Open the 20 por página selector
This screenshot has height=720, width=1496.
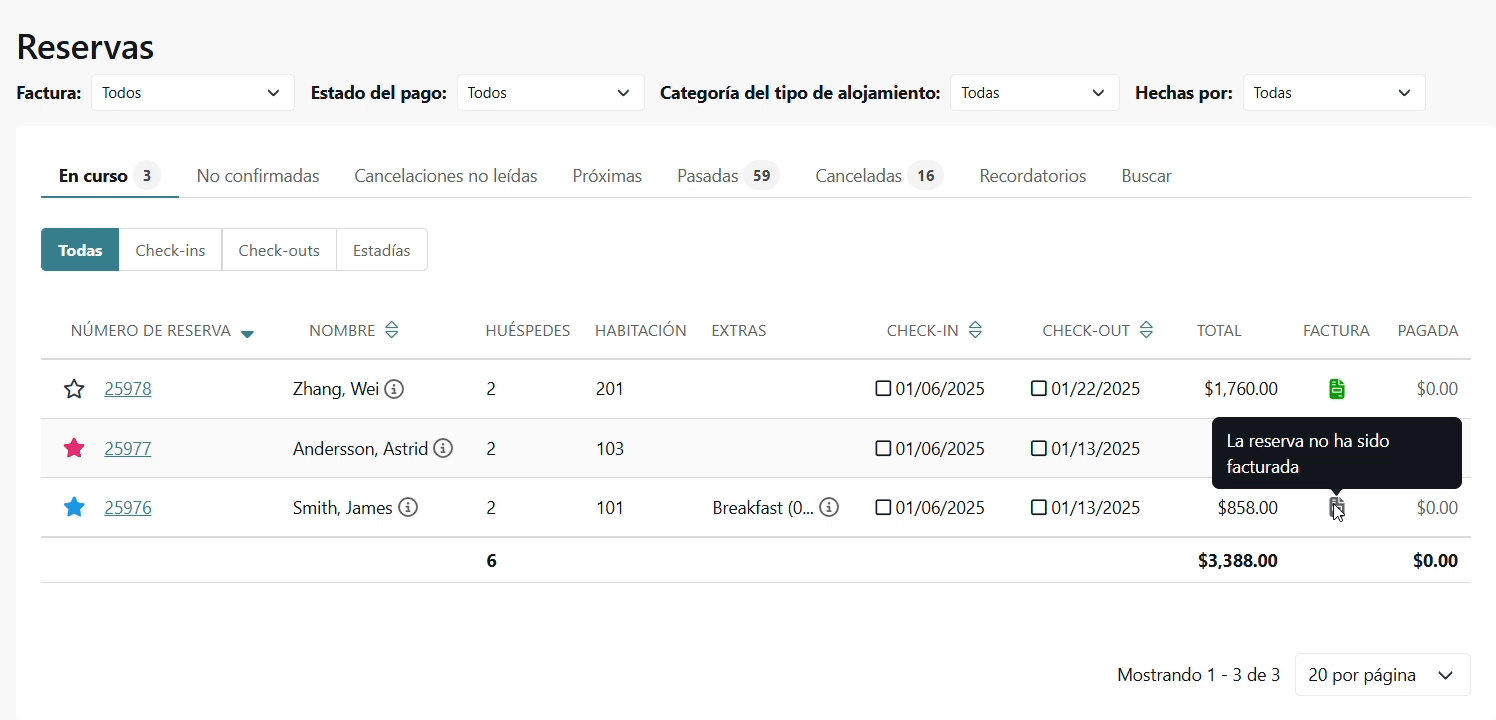point(1381,675)
